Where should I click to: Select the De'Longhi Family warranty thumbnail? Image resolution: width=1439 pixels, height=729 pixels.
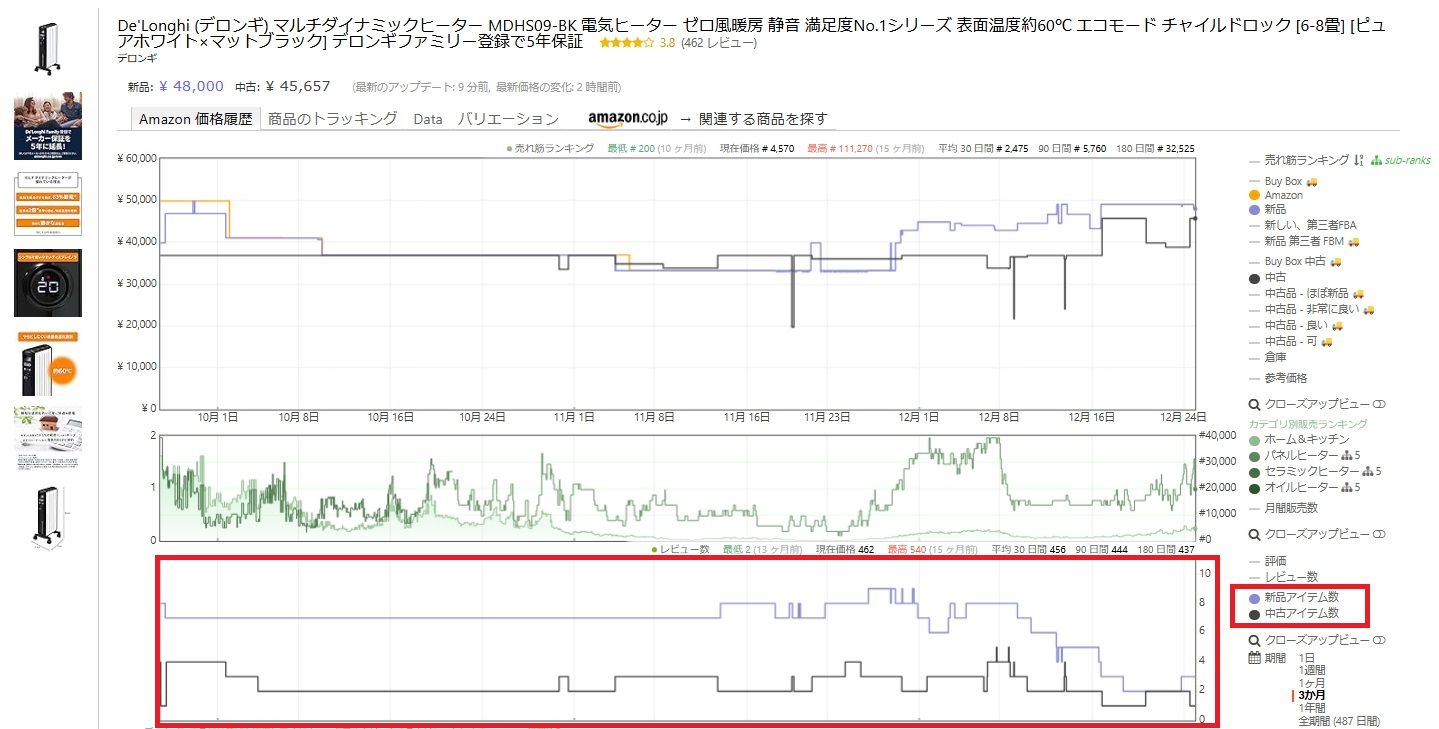point(48,126)
